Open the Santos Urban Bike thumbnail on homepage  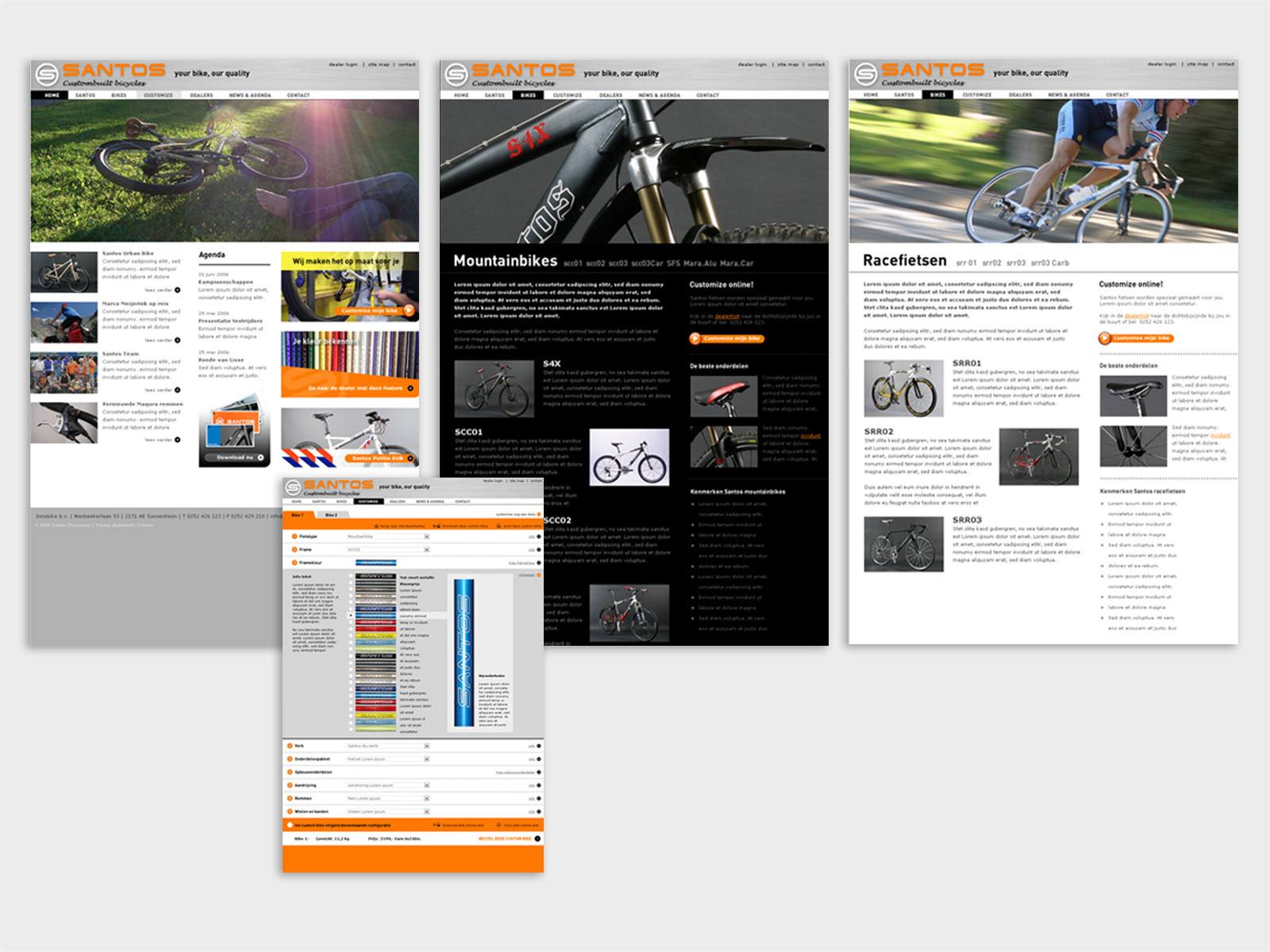[64, 272]
